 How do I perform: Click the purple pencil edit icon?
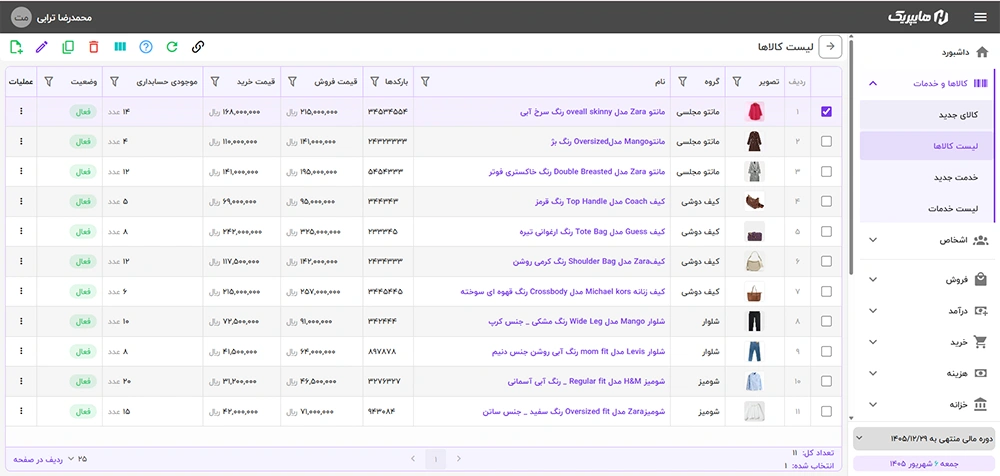pos(42,47)
